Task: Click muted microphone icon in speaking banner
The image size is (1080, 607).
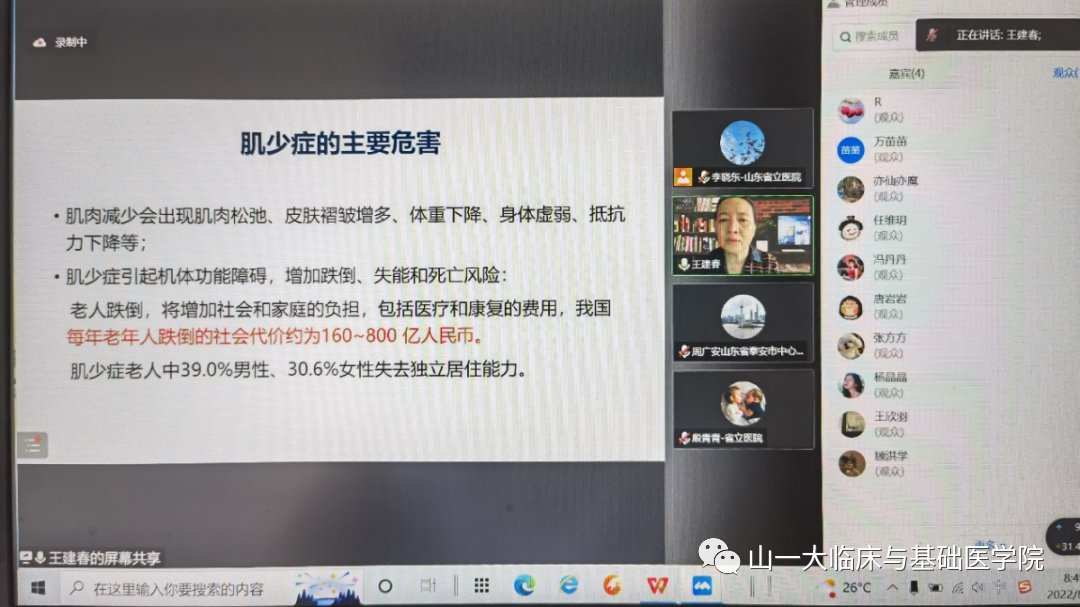Action: (932, 35)
